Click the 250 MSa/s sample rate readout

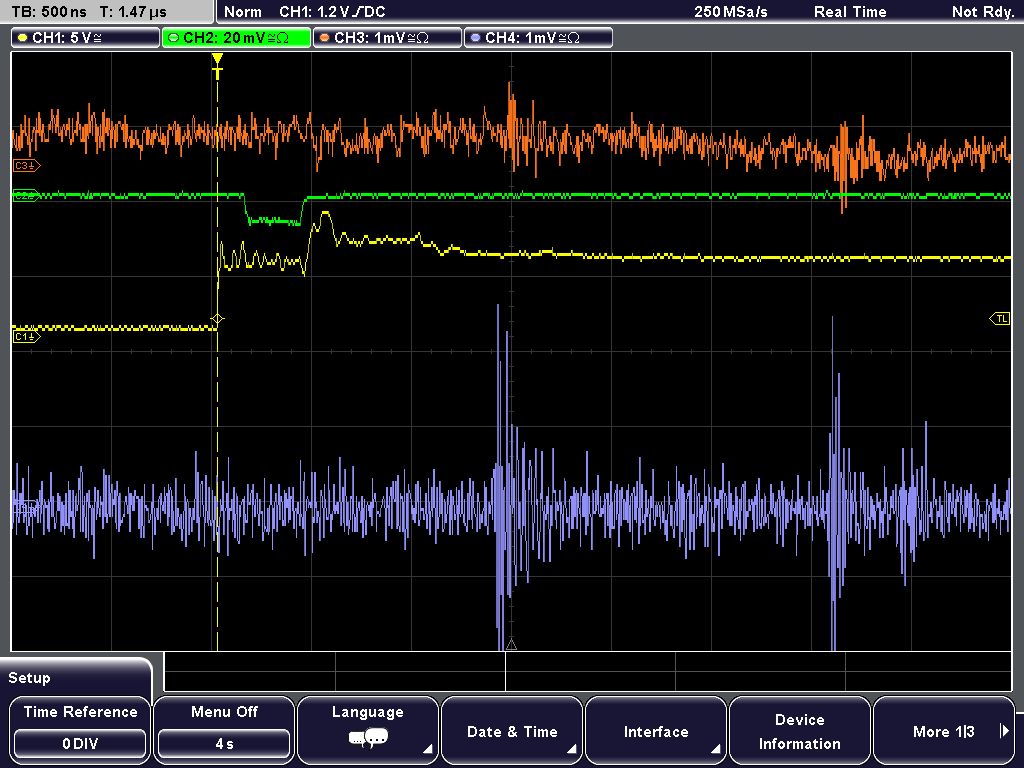pos(731,12)
